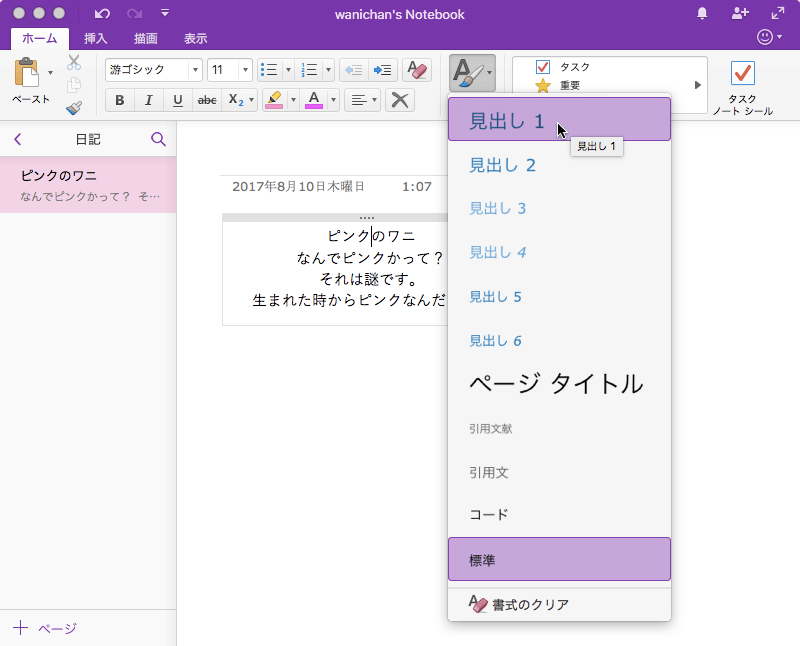
Task: Choose 見出し 2 style from menu
Action: [x=503, y=165]
